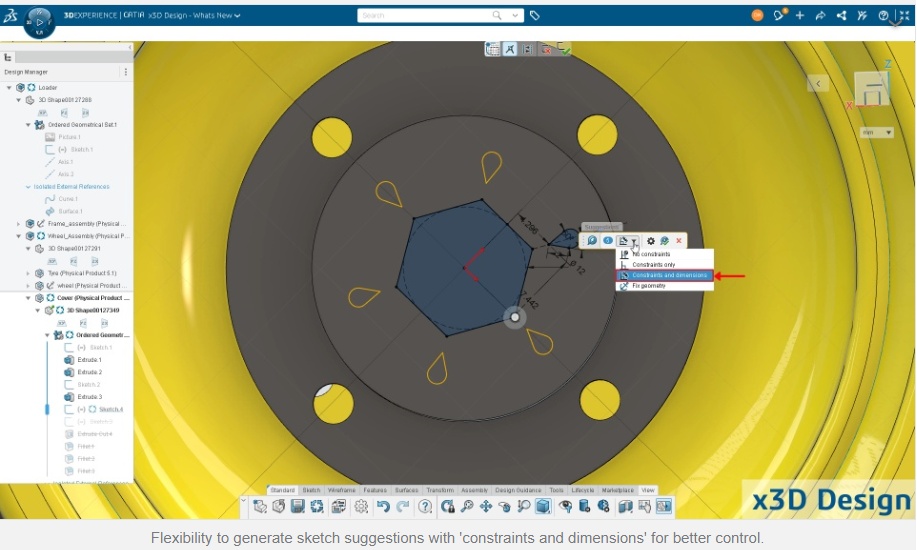This screenshot has height=550, width=917.
Task: Expand the Tyre (Physical Product) node
Action: pos(28,273)
